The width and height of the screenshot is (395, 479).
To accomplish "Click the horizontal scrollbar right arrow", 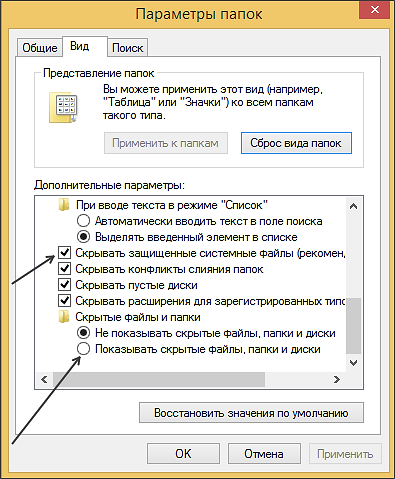I will pyautogui.click(x=337, y=379).
